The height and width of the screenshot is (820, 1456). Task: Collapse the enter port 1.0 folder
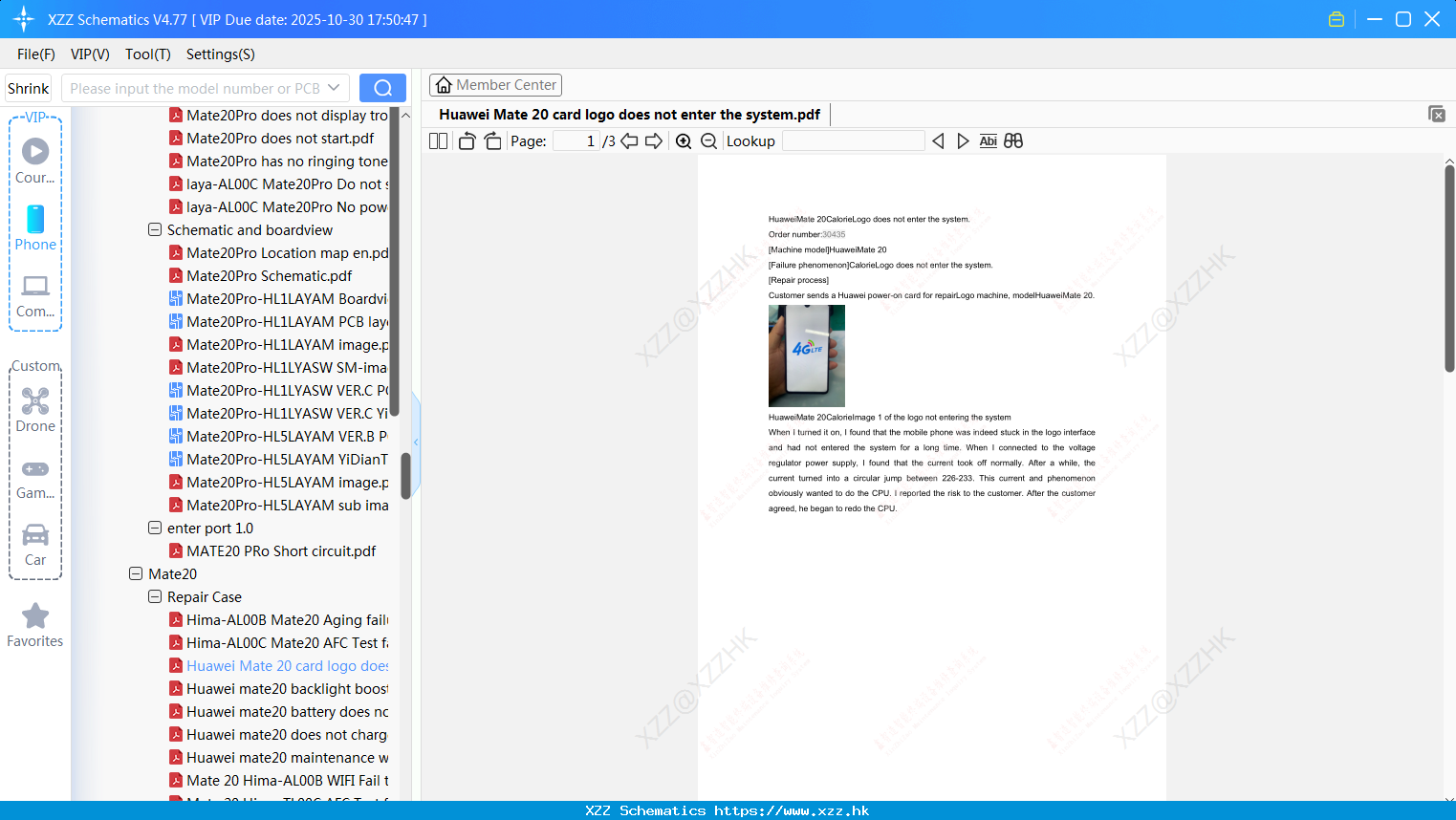(155, 528)
